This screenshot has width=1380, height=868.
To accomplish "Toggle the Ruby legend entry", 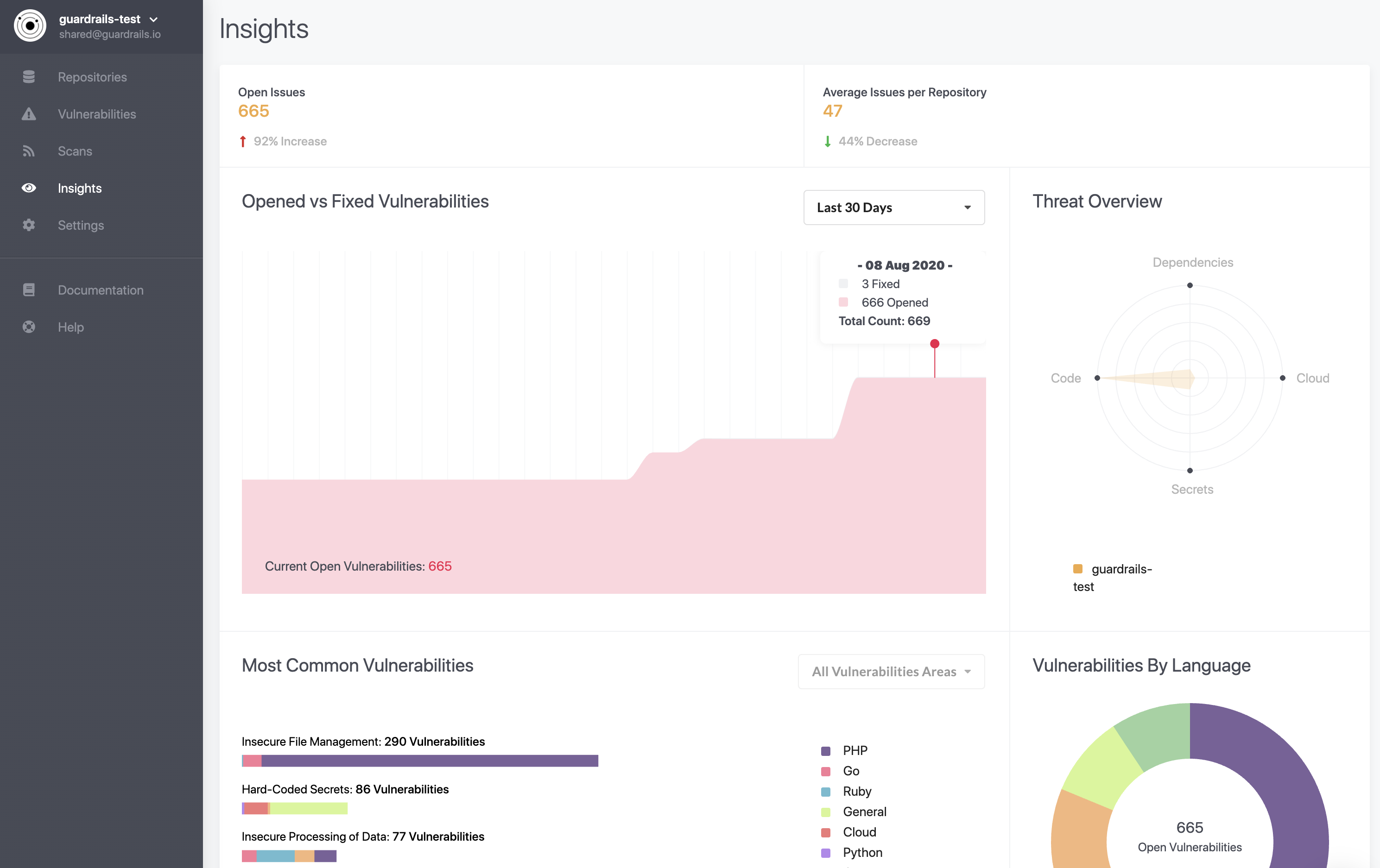I will coord(846,791).
